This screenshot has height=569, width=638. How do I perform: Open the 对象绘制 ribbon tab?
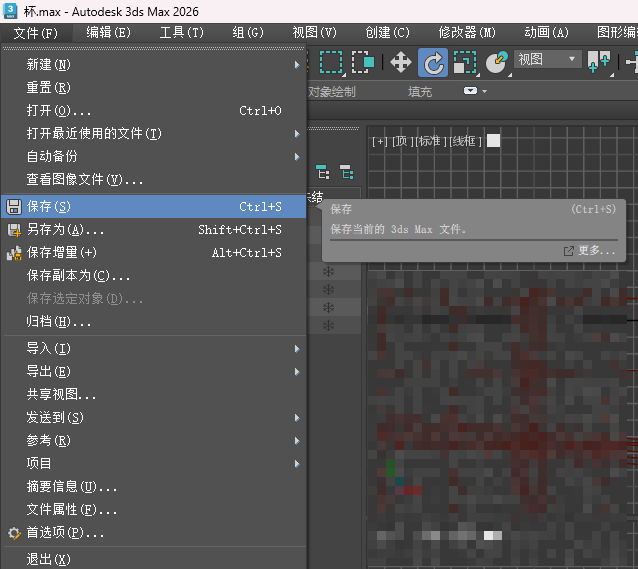click(x=332, y=92)
